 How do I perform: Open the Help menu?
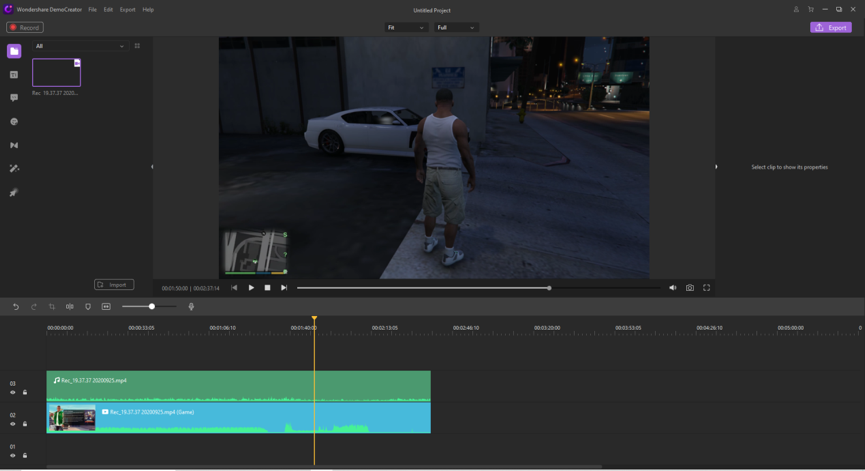click(148, 10)
